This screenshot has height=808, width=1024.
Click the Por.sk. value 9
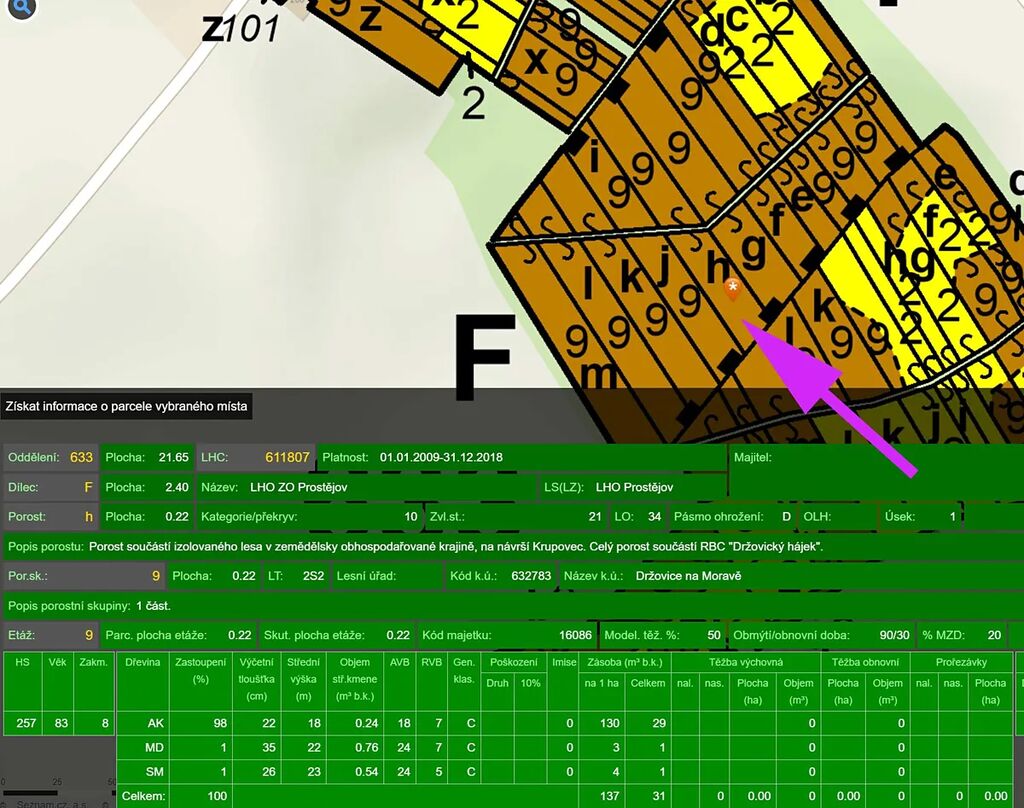pos(155,576)
